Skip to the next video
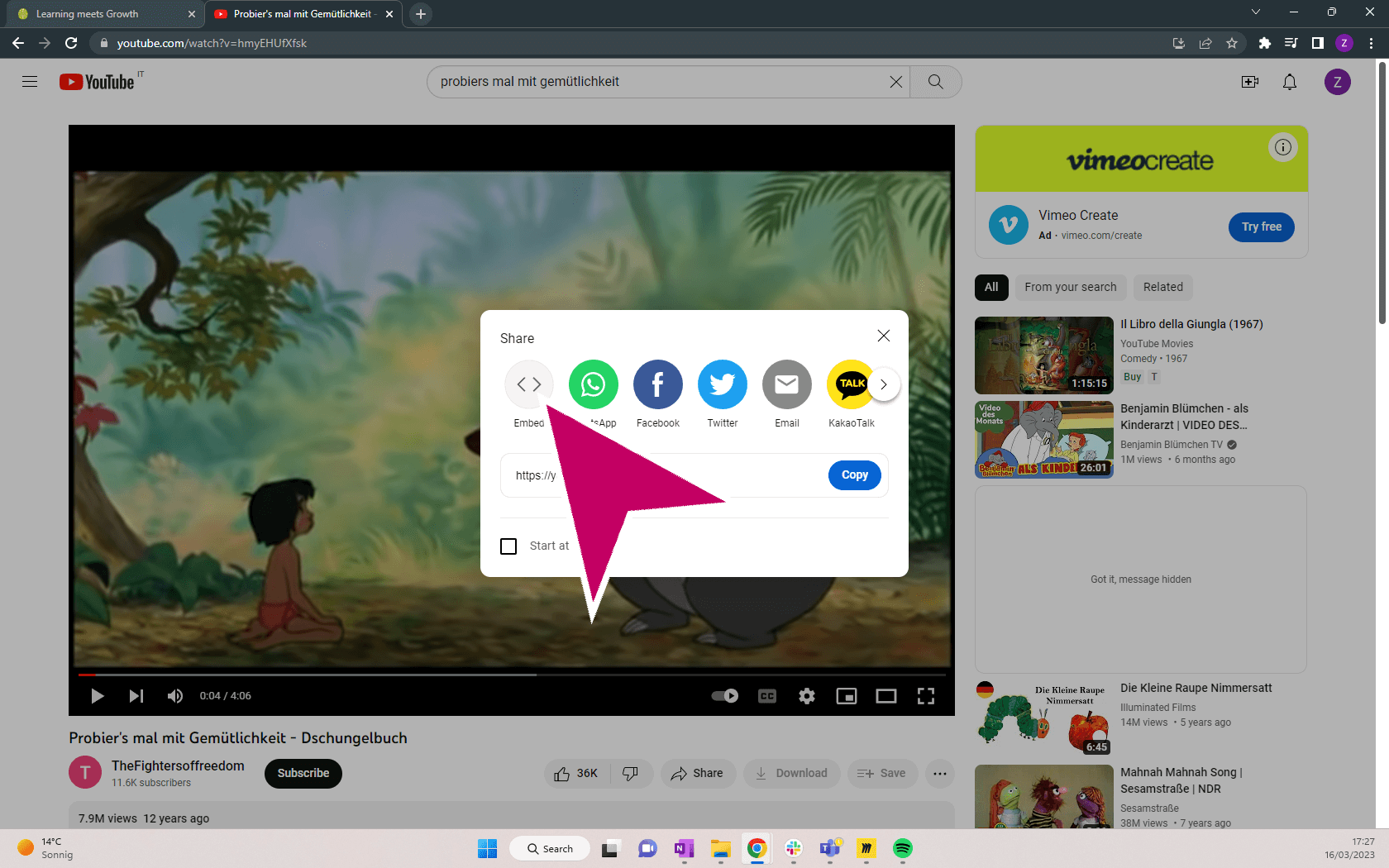This screenshot has width=1389, height=868. click(136, 696)
